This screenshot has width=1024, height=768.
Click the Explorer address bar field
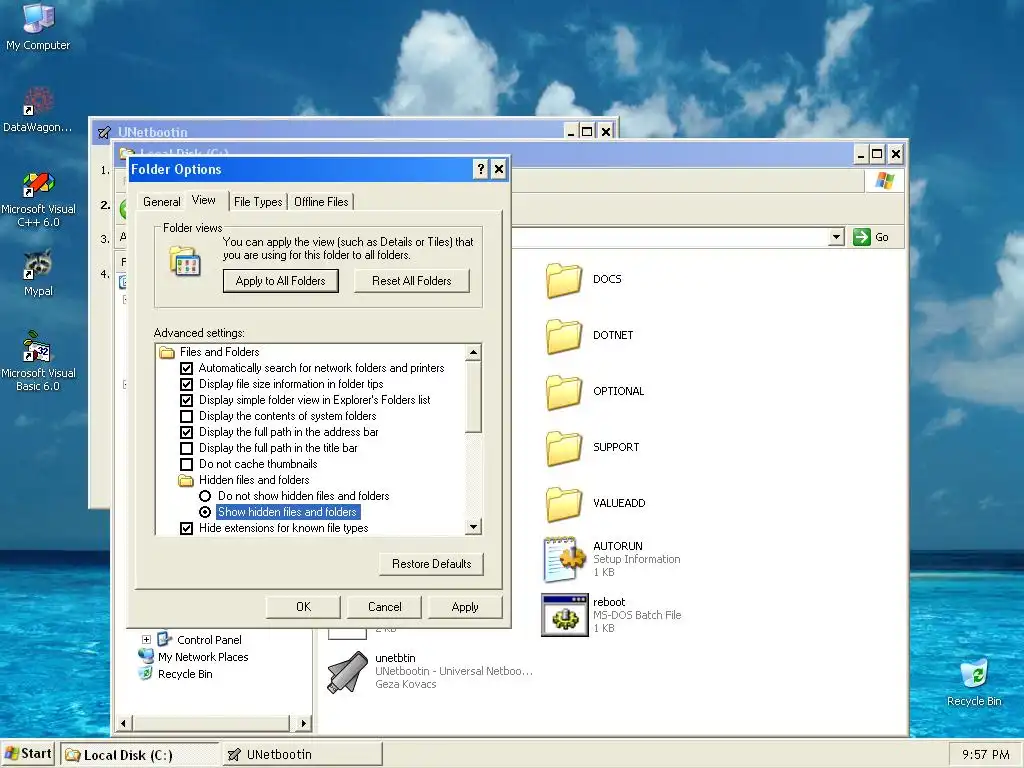669,236
